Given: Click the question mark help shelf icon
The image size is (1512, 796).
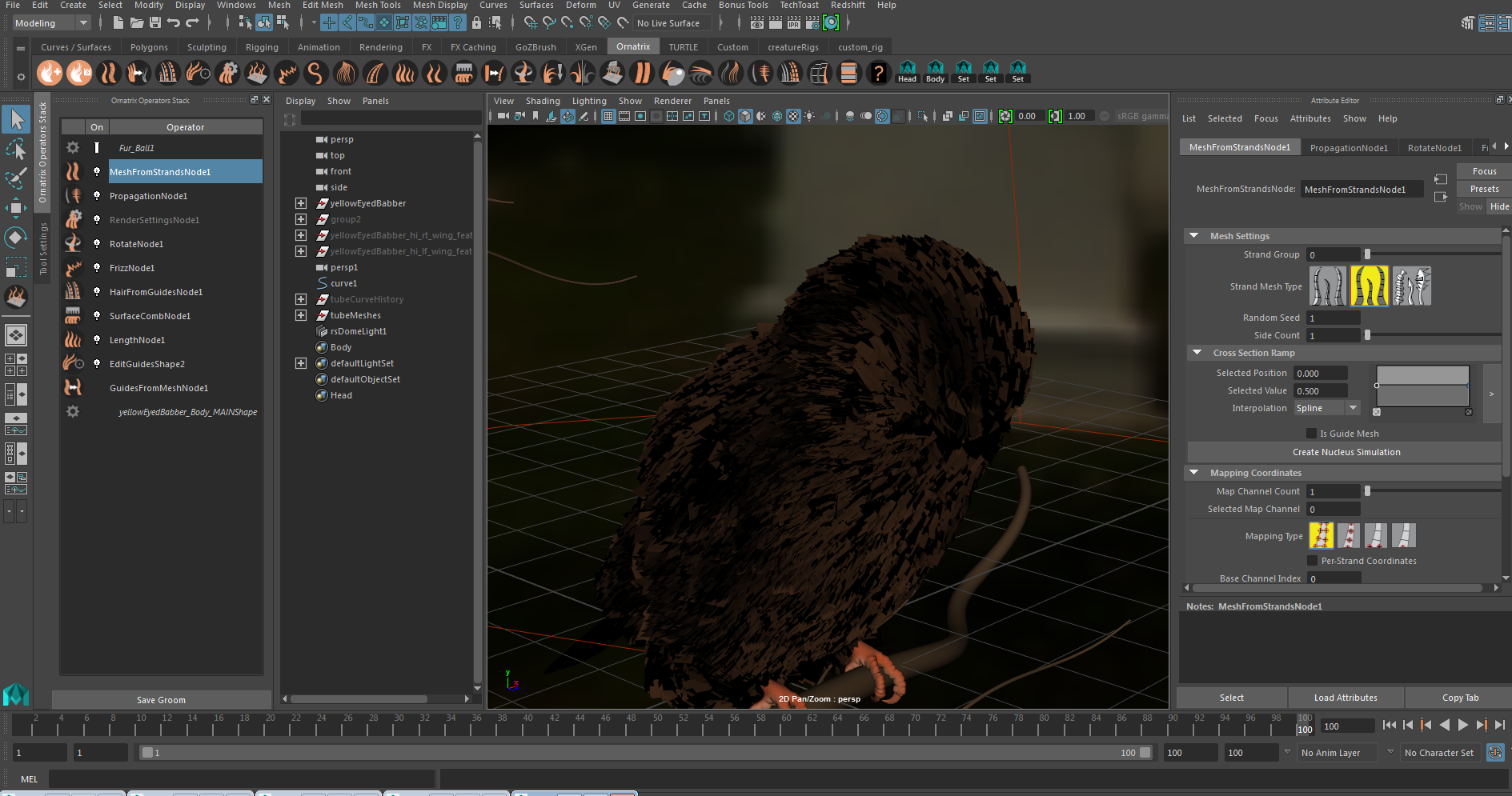Looking at the screenshot, I should 878,74.
